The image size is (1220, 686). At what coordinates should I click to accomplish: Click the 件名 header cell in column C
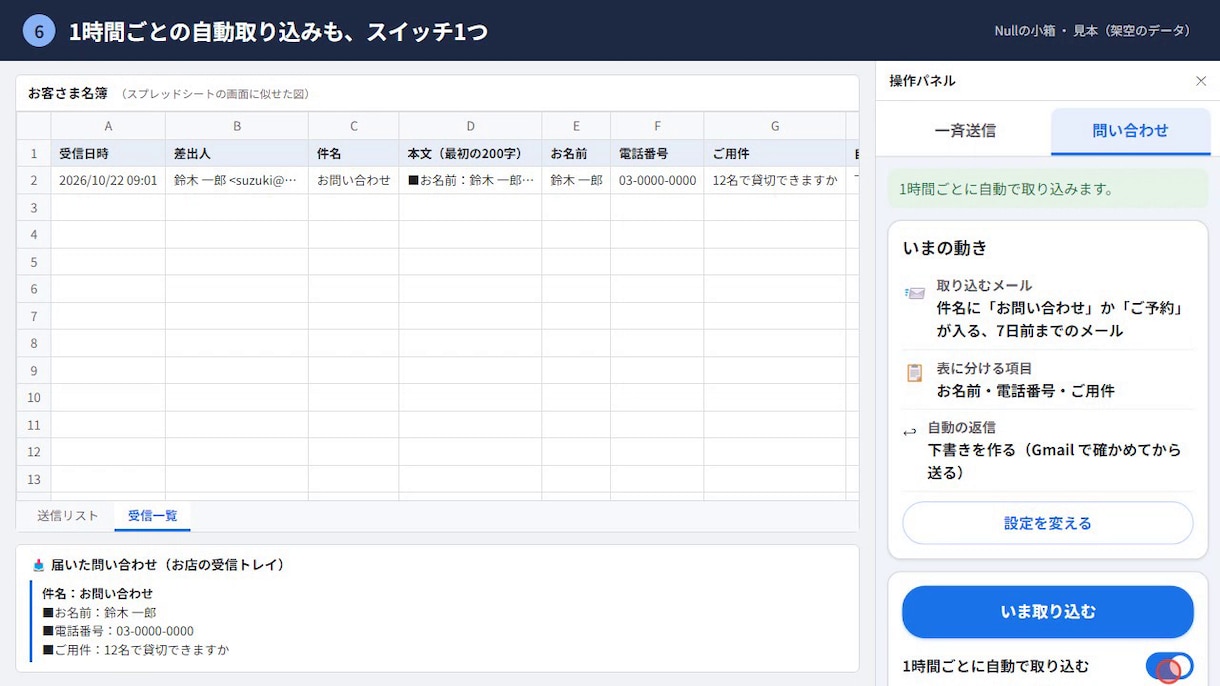click(354, 154)
